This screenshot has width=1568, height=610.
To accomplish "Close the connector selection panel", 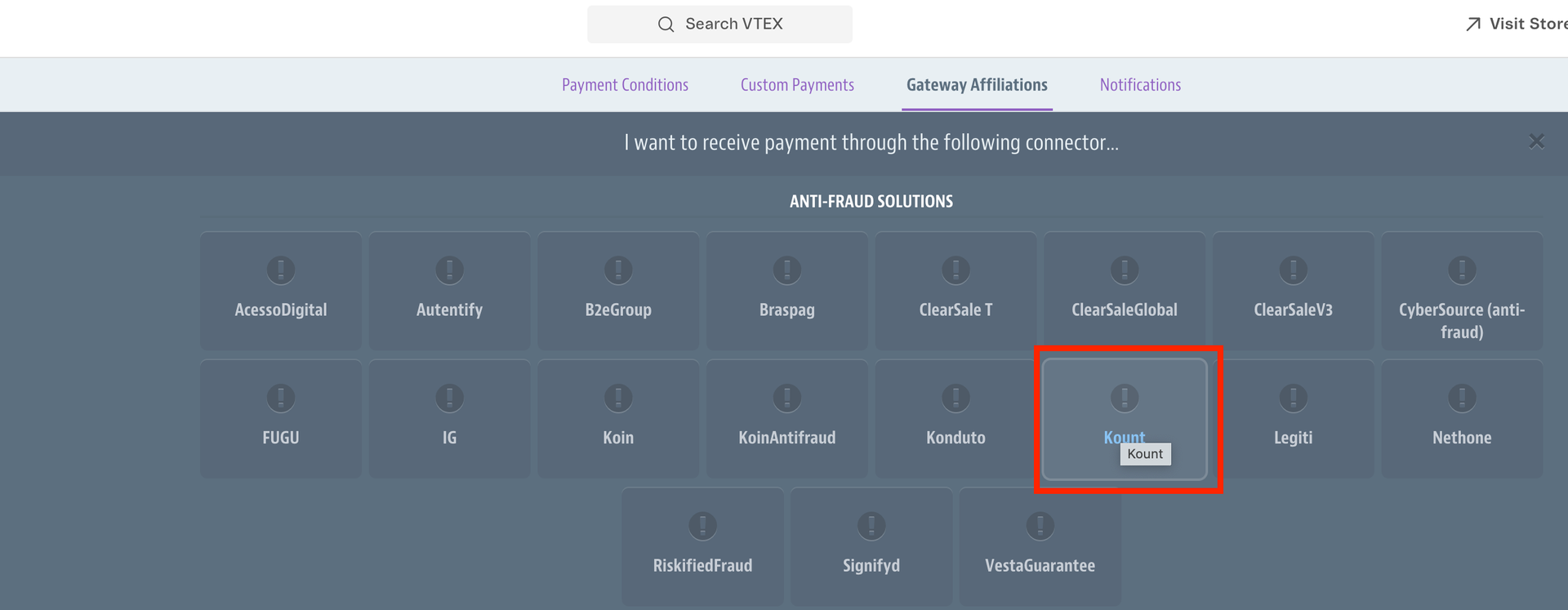I will 1536,142.
